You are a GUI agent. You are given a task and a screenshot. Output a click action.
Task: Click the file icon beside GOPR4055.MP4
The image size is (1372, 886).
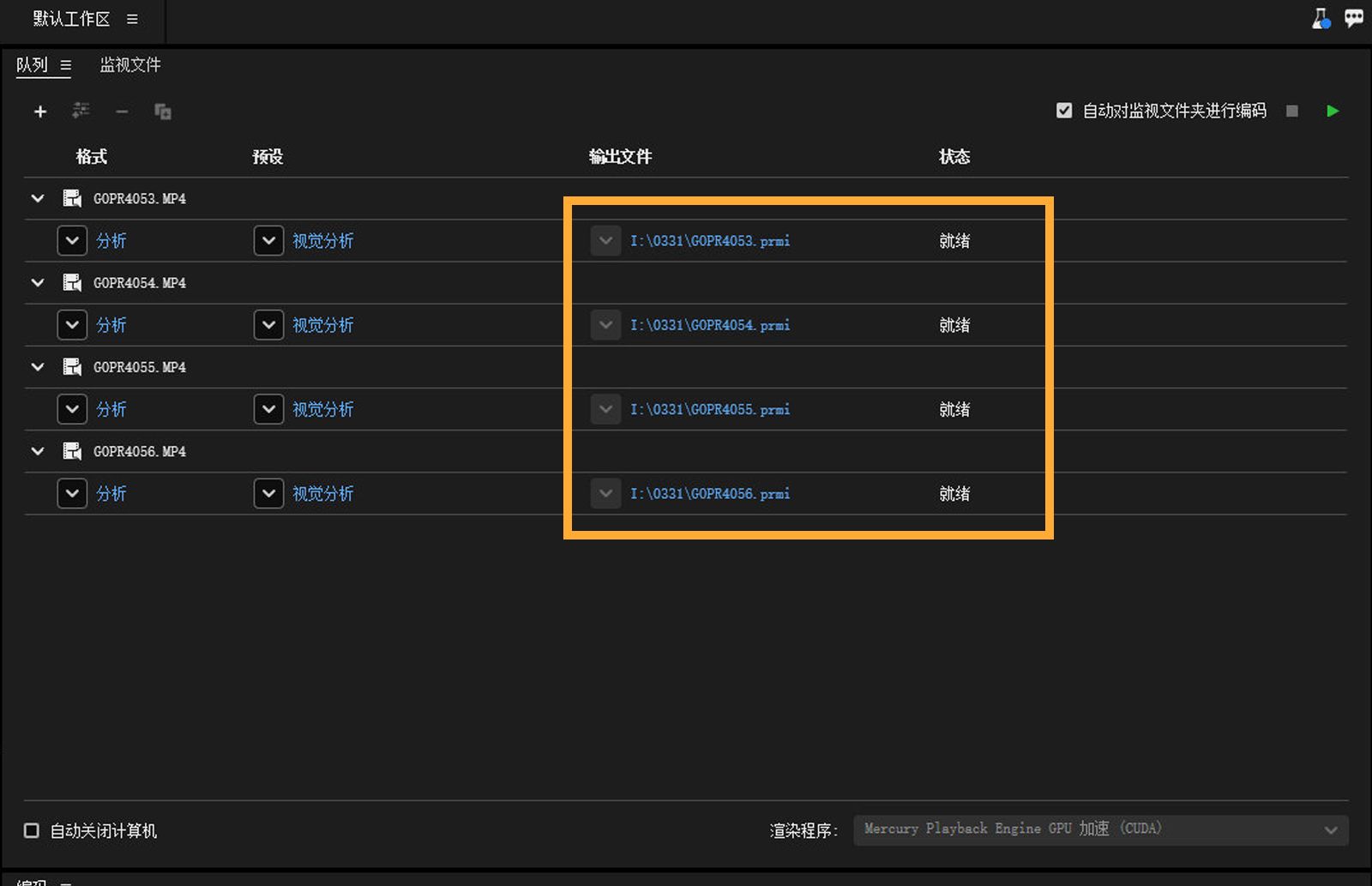72,367
